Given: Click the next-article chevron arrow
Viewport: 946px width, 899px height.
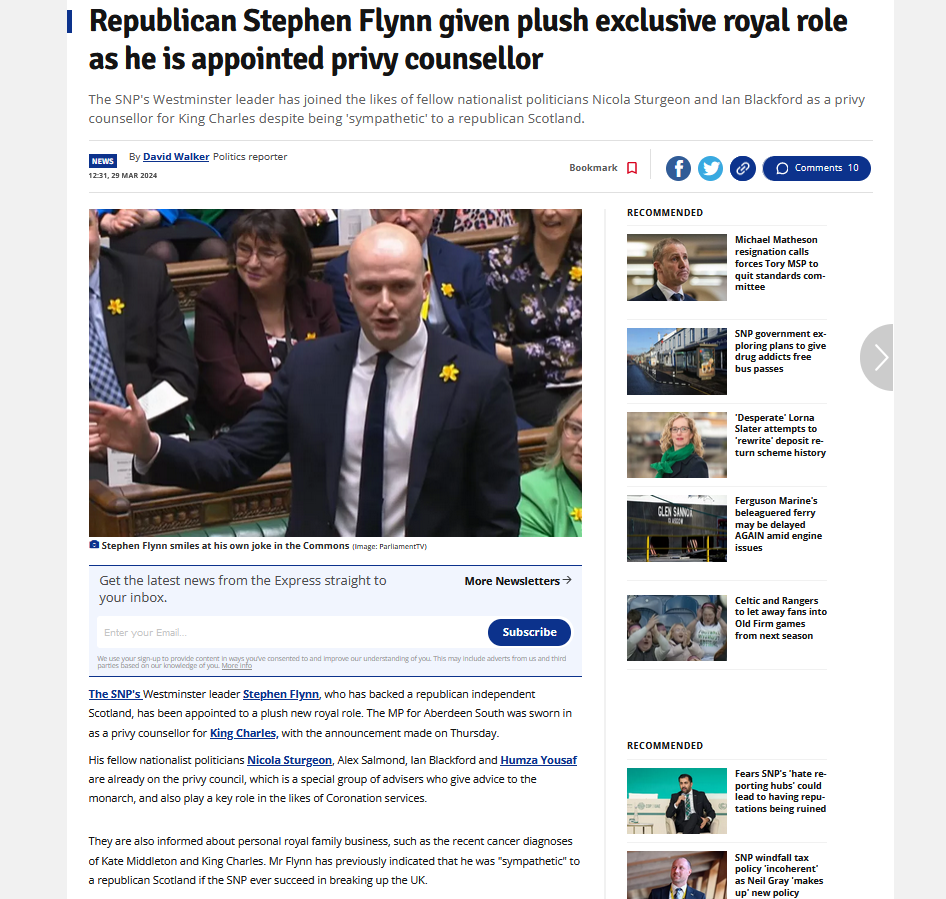Looking at the screenshot, I should (878, 357).
